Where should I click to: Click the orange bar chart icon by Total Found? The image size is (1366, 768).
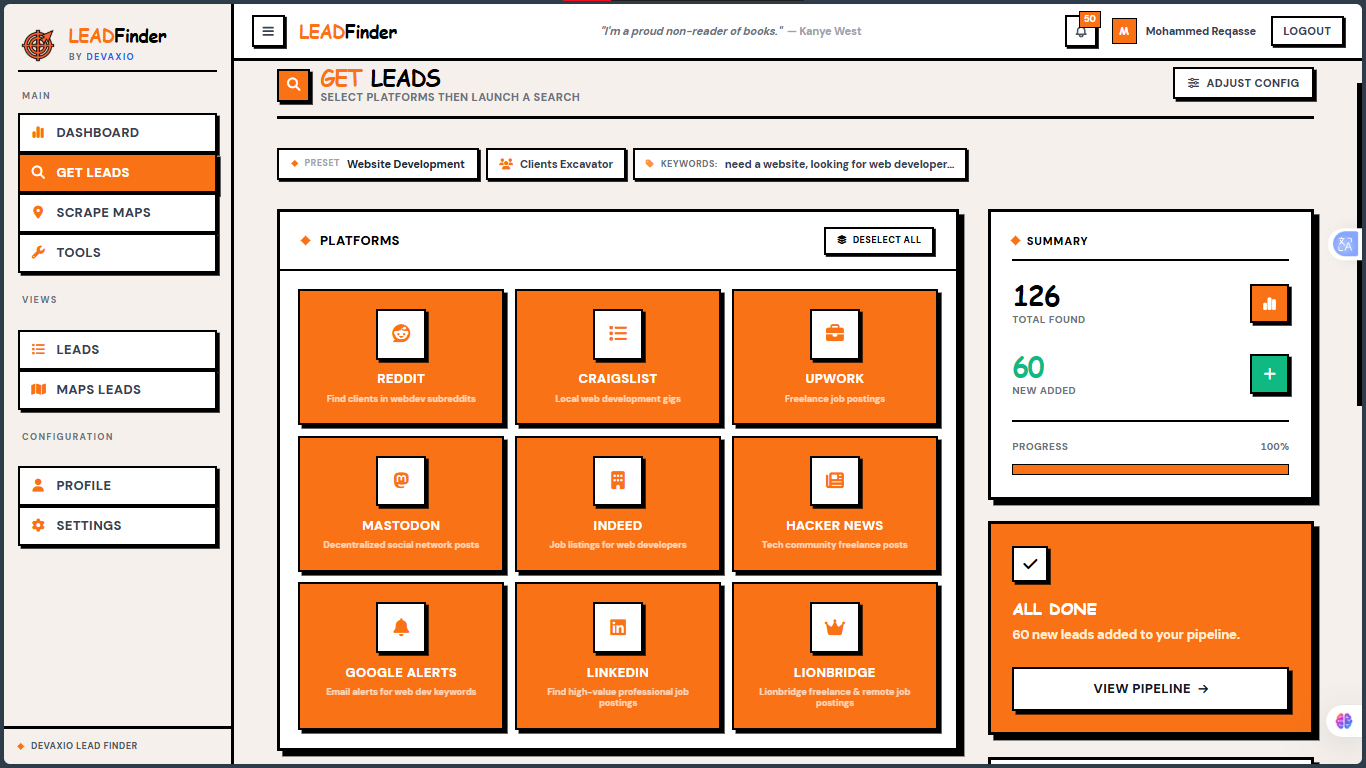click(x=1269, y=304)
